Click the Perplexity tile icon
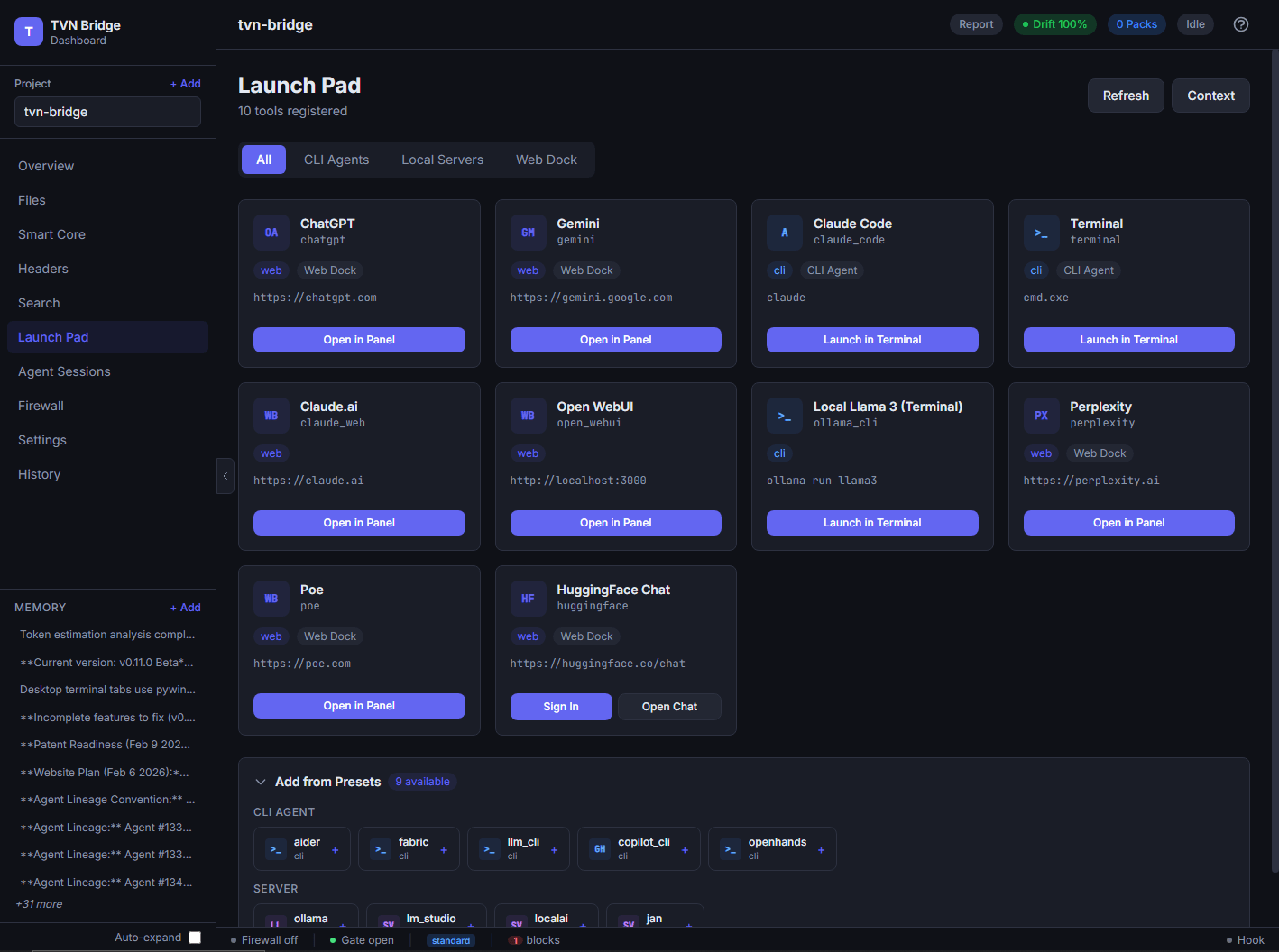The height and width of the screenshot is (952, 1279). 1041,415
